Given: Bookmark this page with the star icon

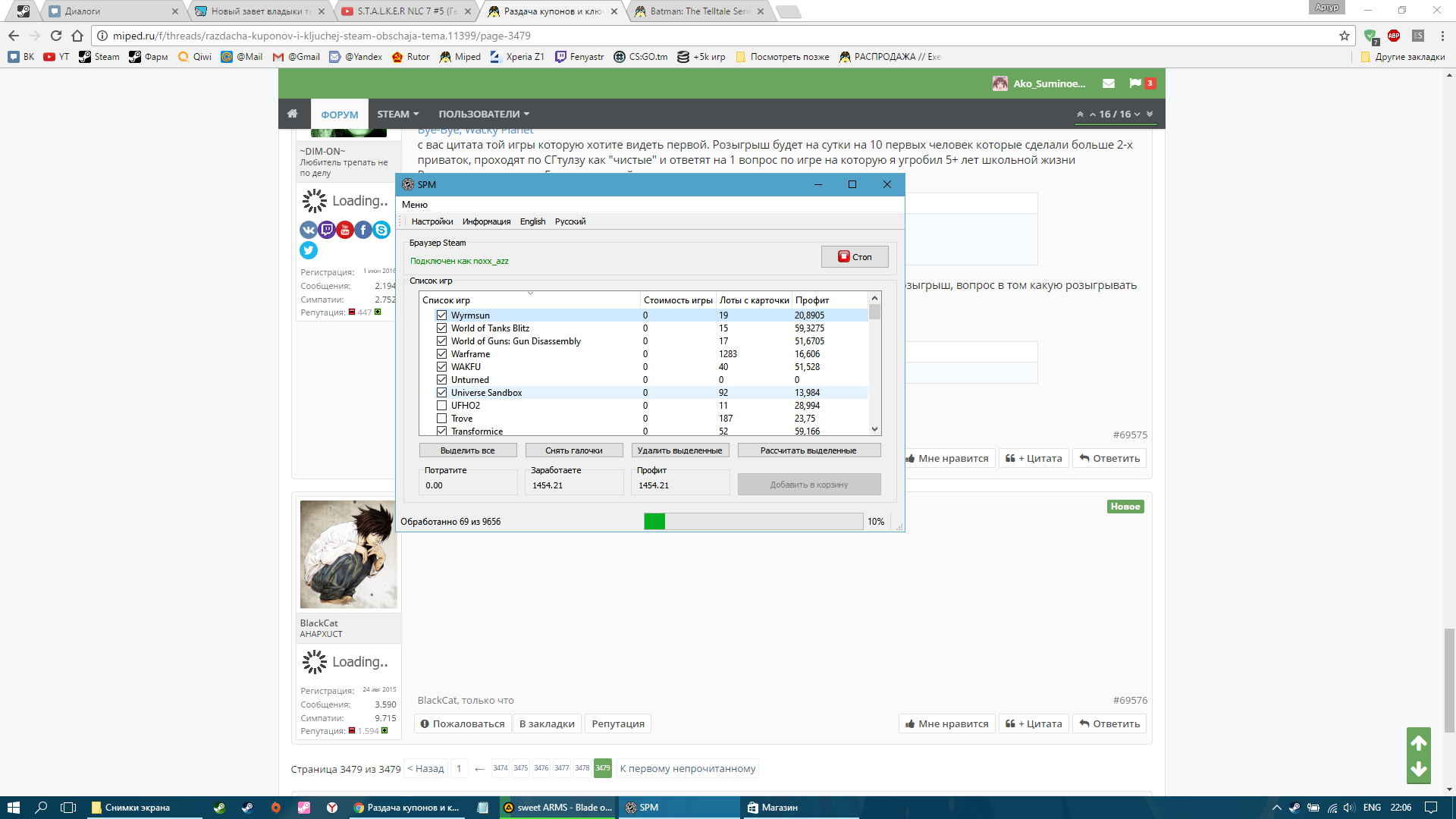Looking at the screenshot, I should [1345, 36].
